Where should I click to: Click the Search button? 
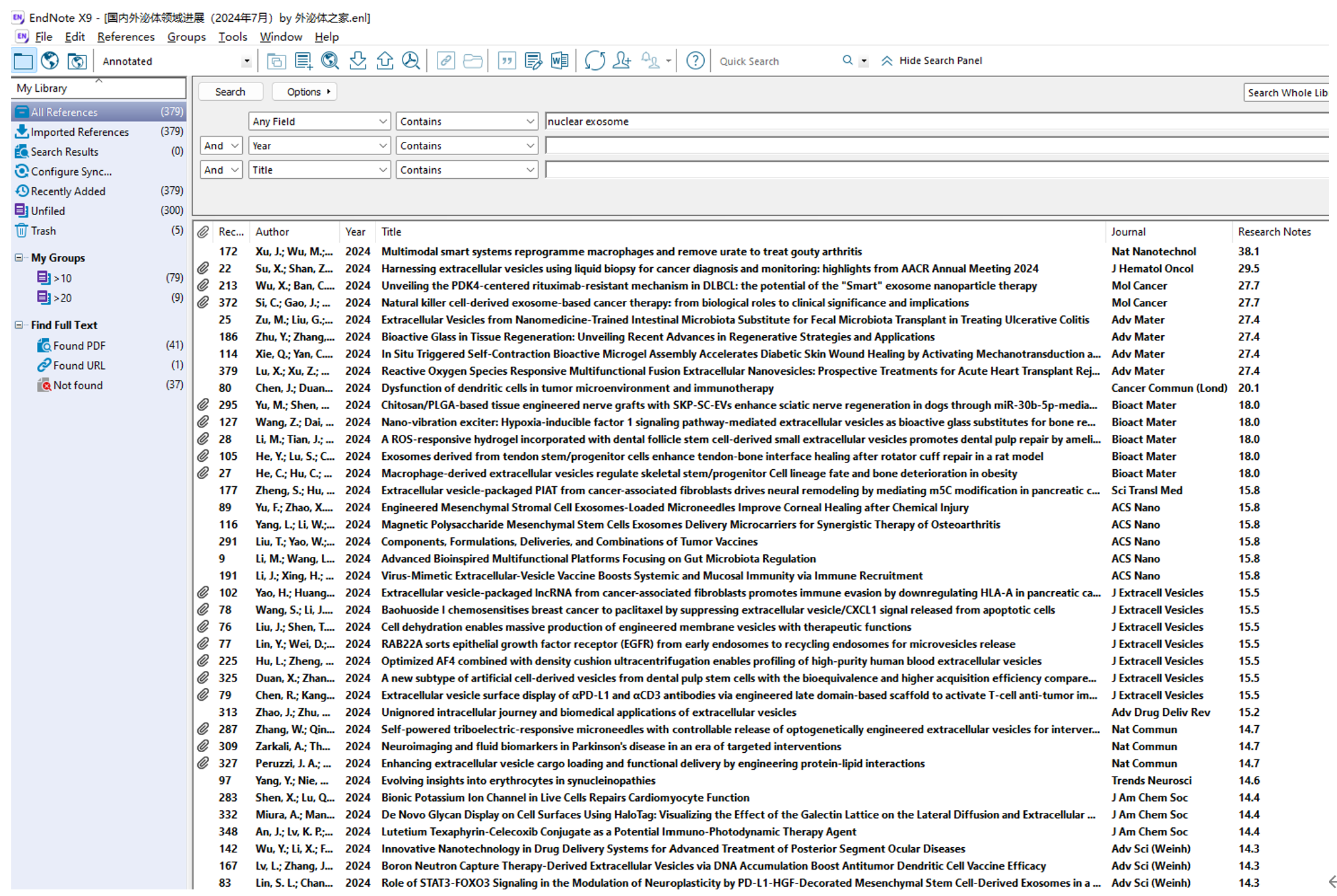pyautogui.click(x=230, y=92)
